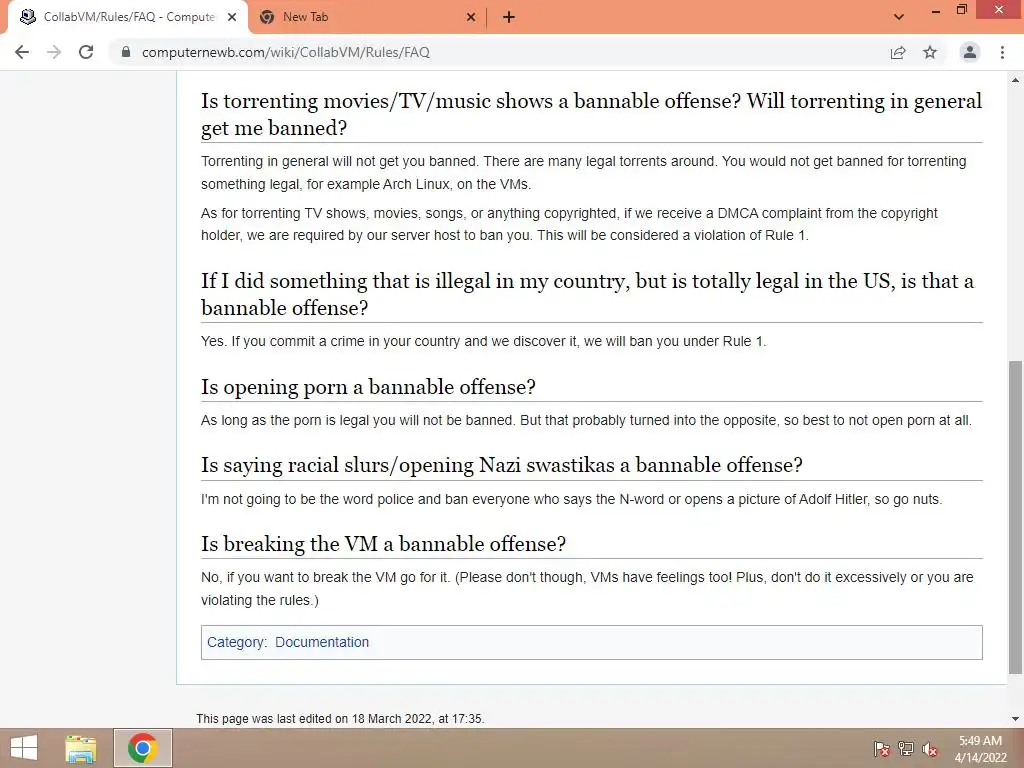Click the Chrome taskbar icon
Image resolution: width=1024 pixels, height=768 pixels.
142,748
